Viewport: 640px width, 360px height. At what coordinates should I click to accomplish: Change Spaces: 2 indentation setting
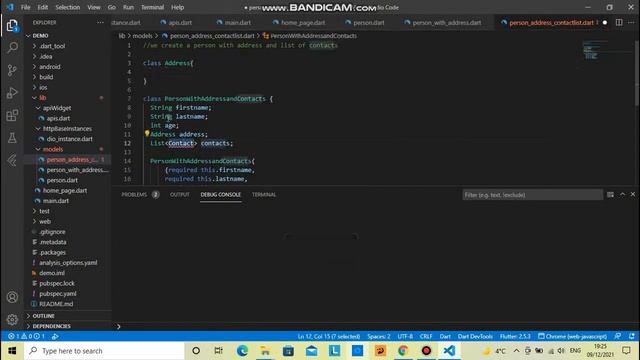point(379,336)
